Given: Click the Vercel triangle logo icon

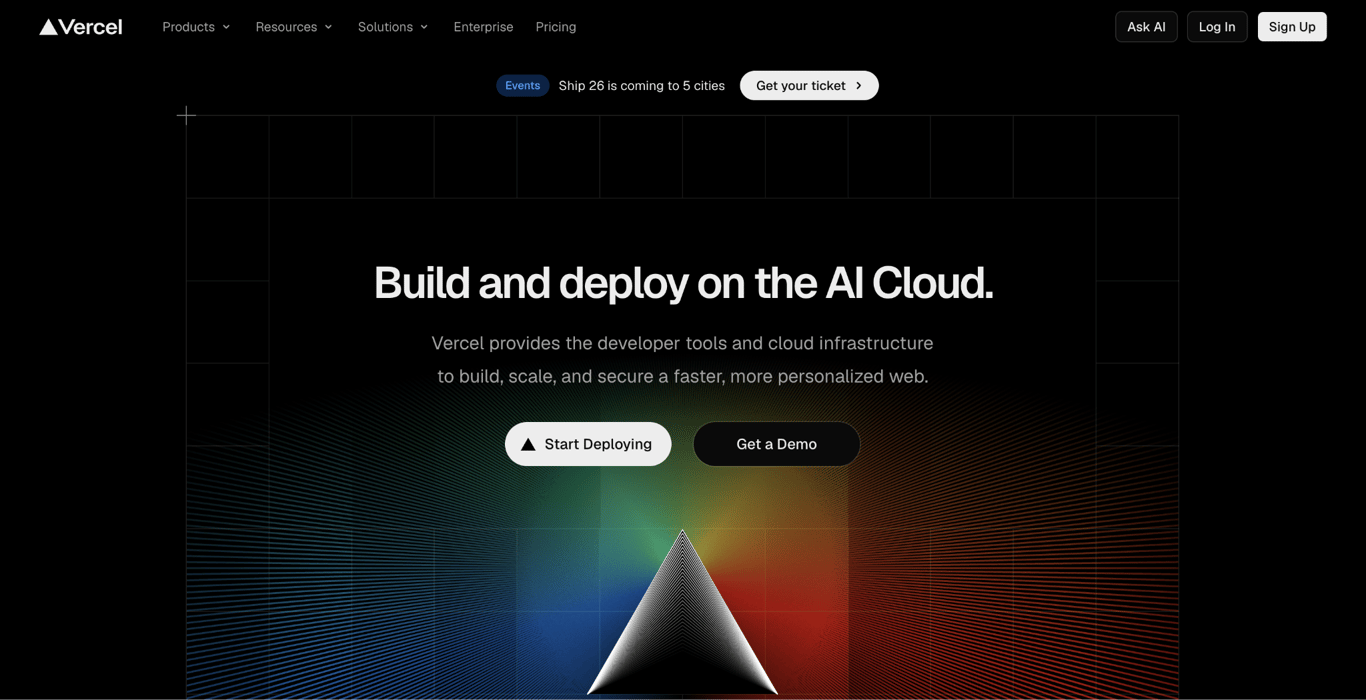Looking at the screenshot, I should point(48,27).
